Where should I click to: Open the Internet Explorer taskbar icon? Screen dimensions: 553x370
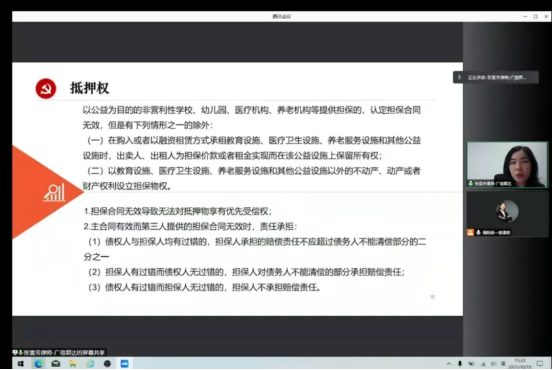point(90,364)
